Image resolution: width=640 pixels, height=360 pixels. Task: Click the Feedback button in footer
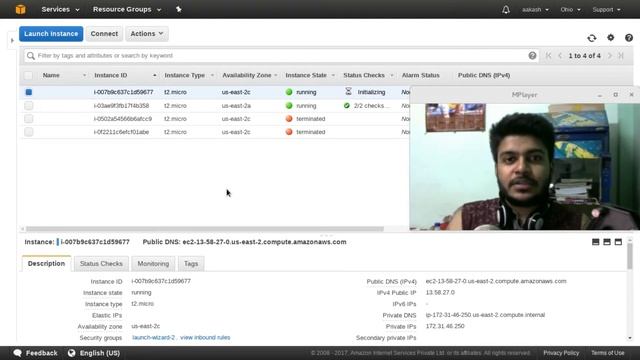pyautogui.click(x=36, y=353)
